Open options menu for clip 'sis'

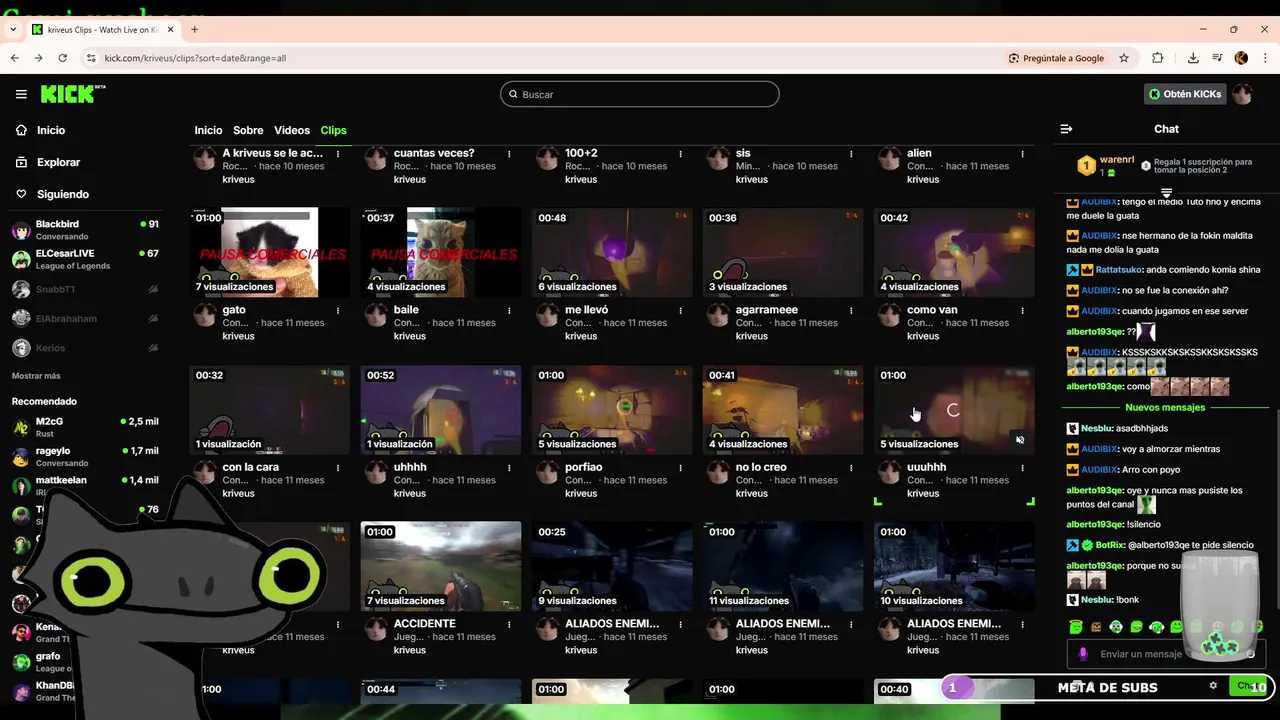[851, 154]
